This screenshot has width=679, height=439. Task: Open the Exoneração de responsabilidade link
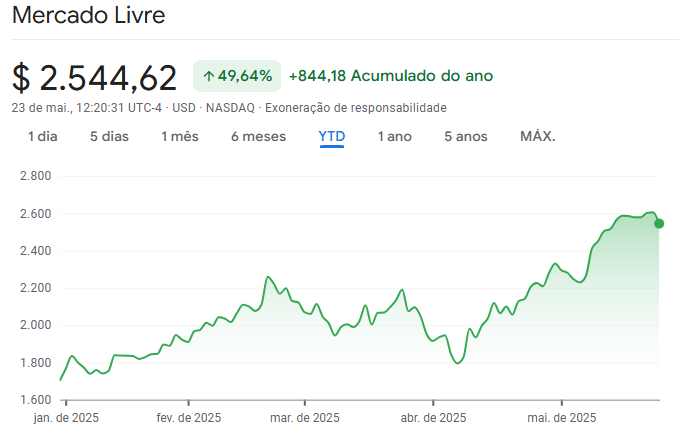(356, 107)
